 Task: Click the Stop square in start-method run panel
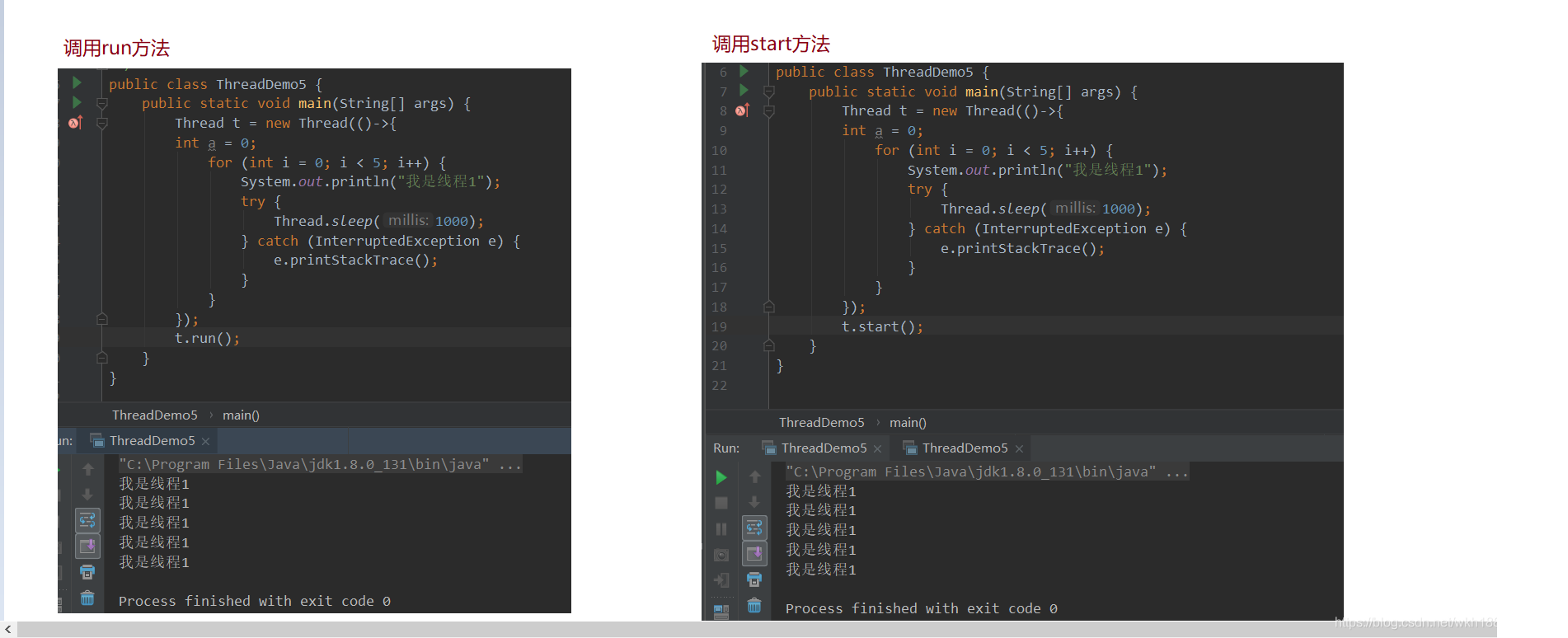click(721, 503)
